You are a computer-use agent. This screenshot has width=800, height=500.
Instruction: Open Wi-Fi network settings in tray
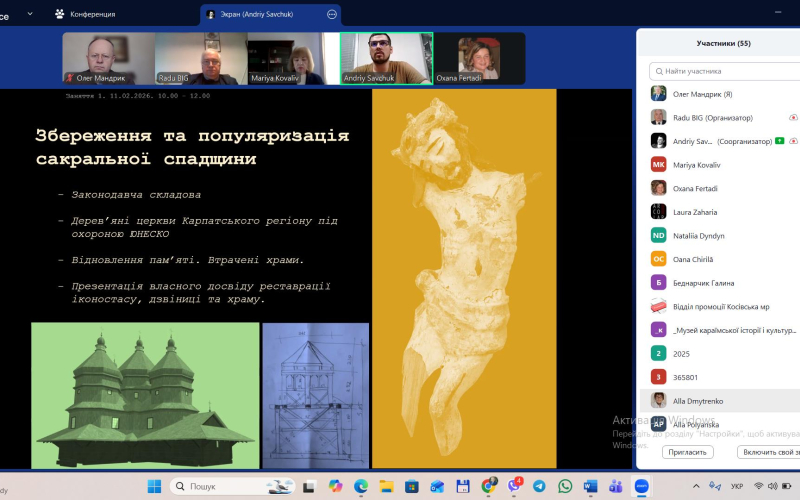(759, 486)
